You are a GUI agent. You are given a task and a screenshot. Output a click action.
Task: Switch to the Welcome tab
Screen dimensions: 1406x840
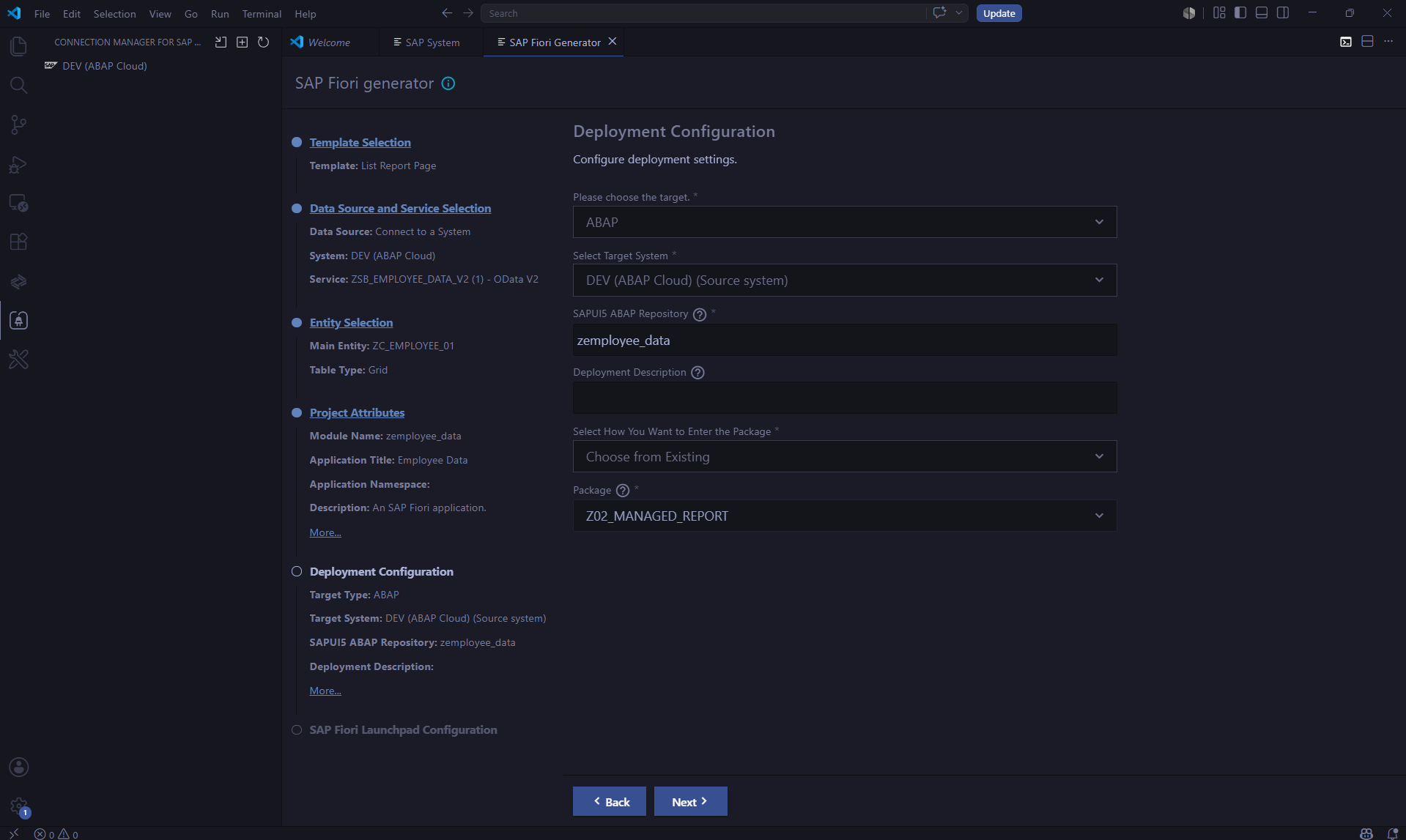pyautogui.click(x=330, y=42)
